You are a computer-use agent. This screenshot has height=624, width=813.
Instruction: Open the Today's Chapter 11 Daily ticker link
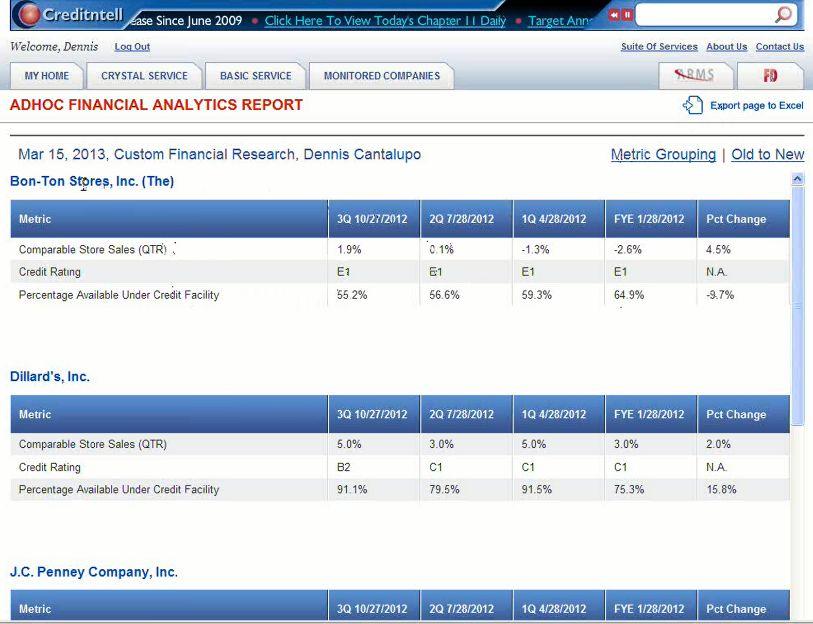385,21
